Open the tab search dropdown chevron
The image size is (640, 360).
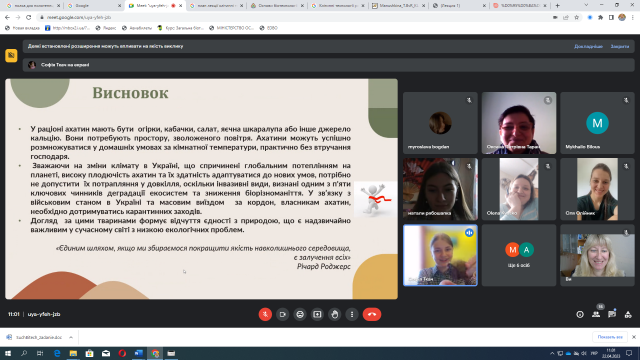click(x=586, y=5)
